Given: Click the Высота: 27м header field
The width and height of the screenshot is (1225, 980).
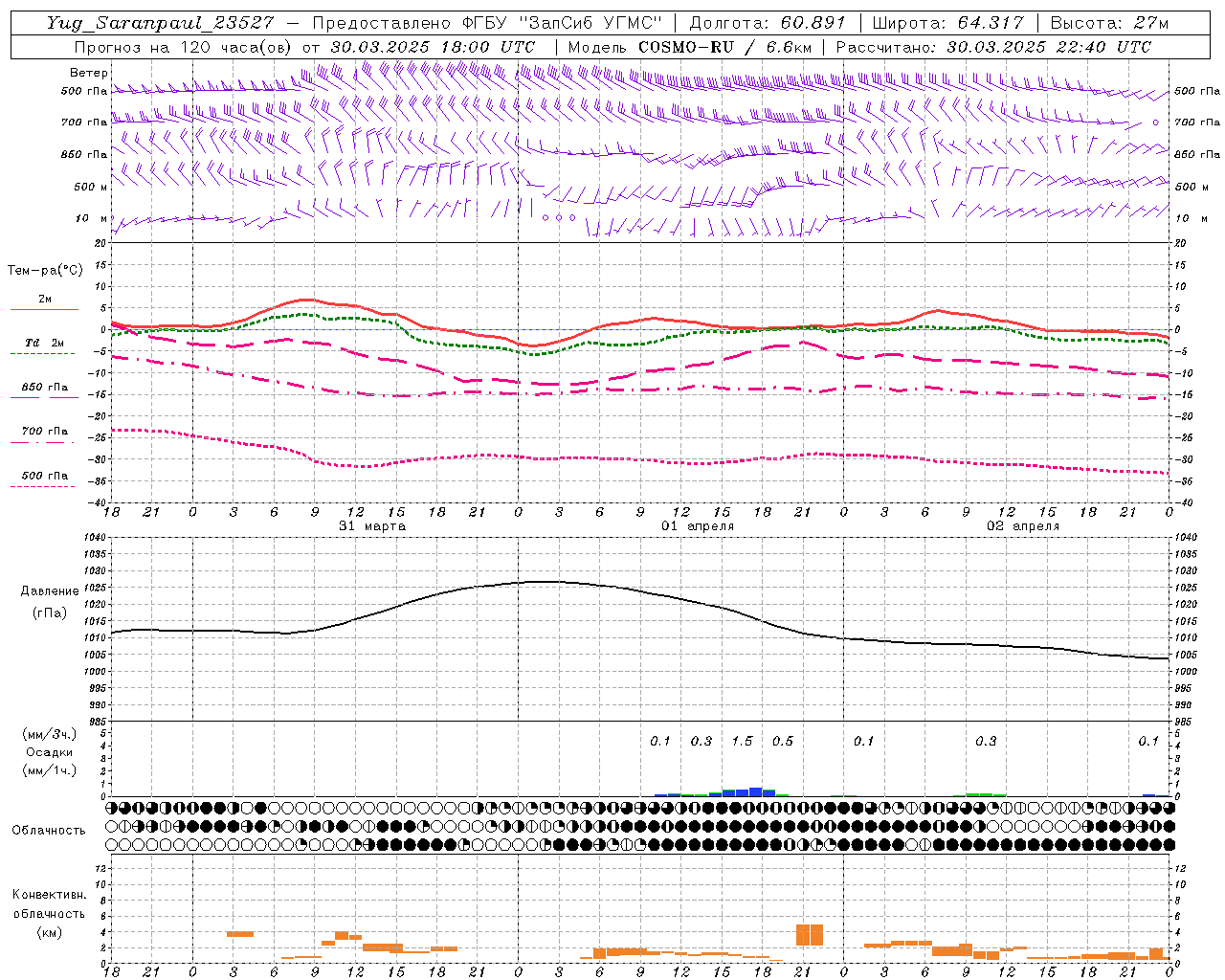Looking at the screenshot, I should point(1109,23).
